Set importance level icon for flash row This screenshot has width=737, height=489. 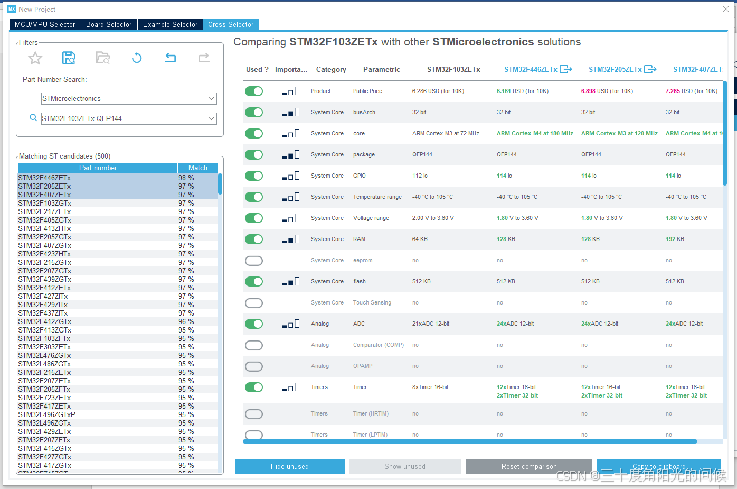tap(290, 282)
